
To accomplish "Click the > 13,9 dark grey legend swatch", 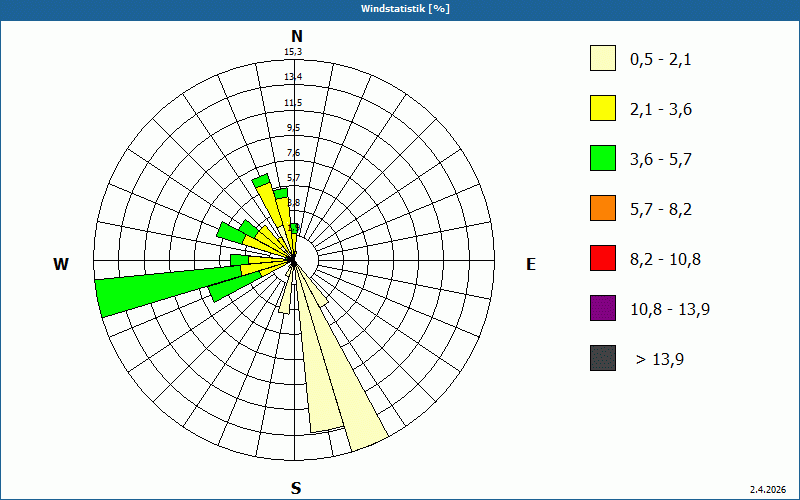I will (603, 358).
